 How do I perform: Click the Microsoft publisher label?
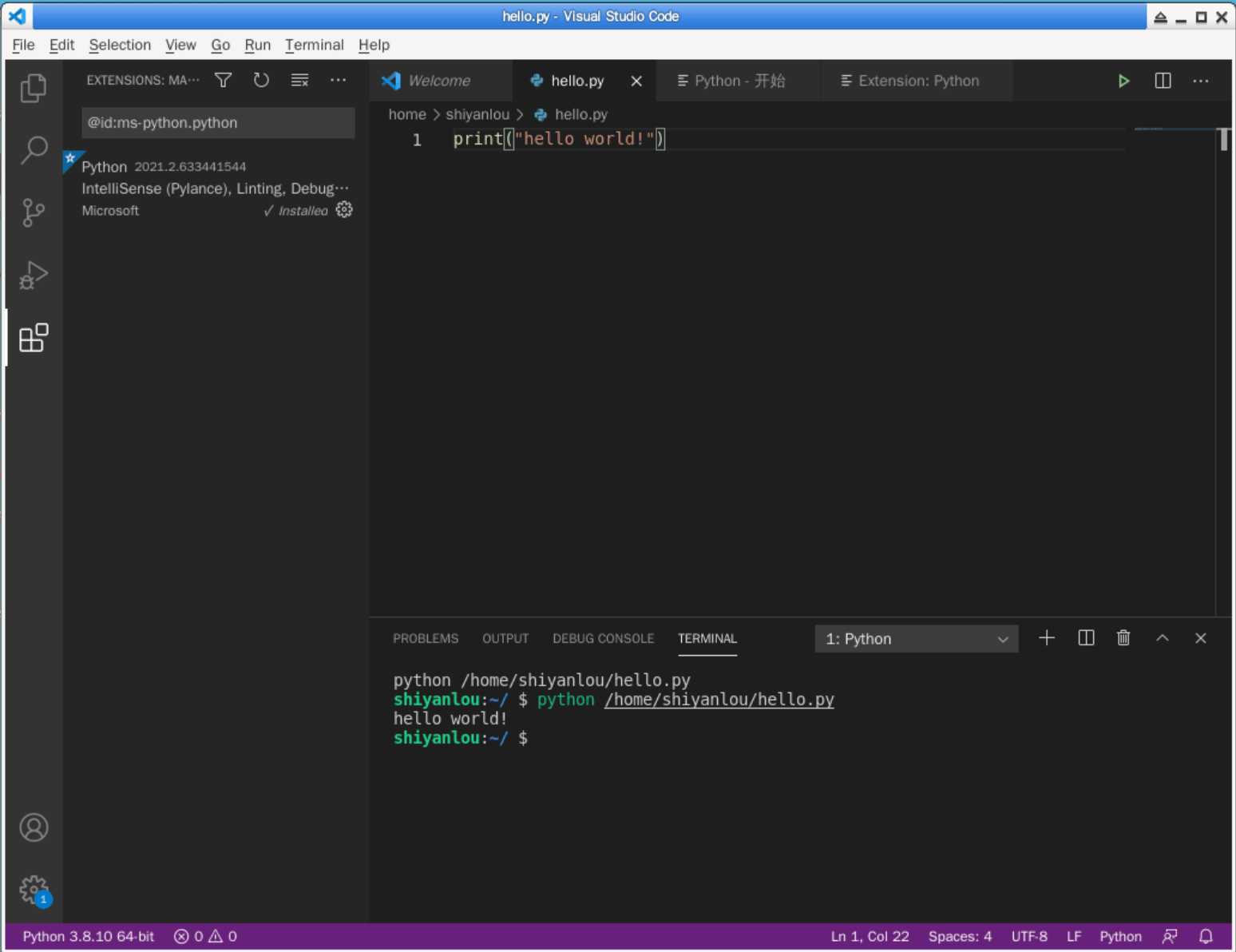(x=110, y=211)
